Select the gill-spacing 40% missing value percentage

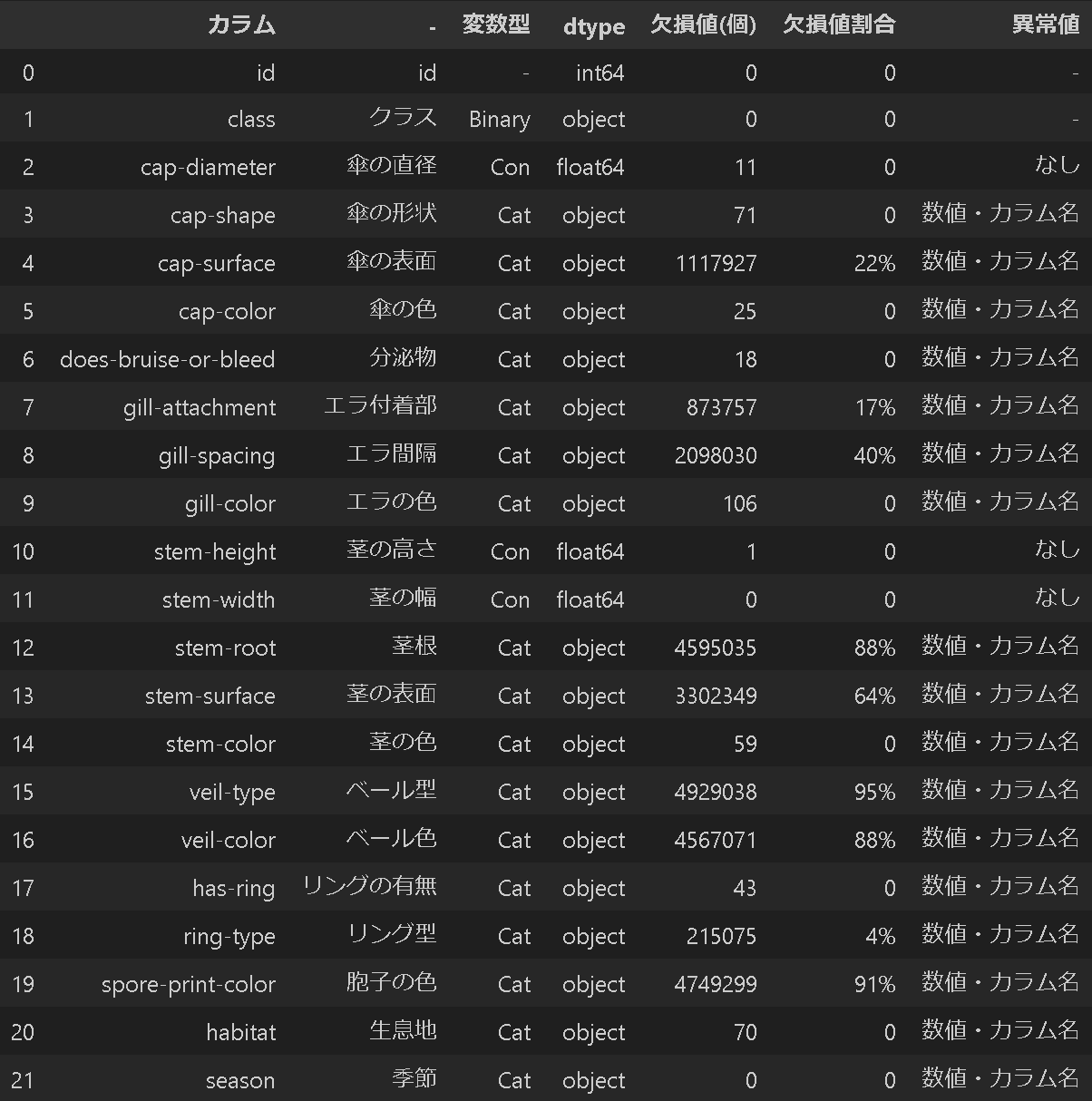[875, 455]
